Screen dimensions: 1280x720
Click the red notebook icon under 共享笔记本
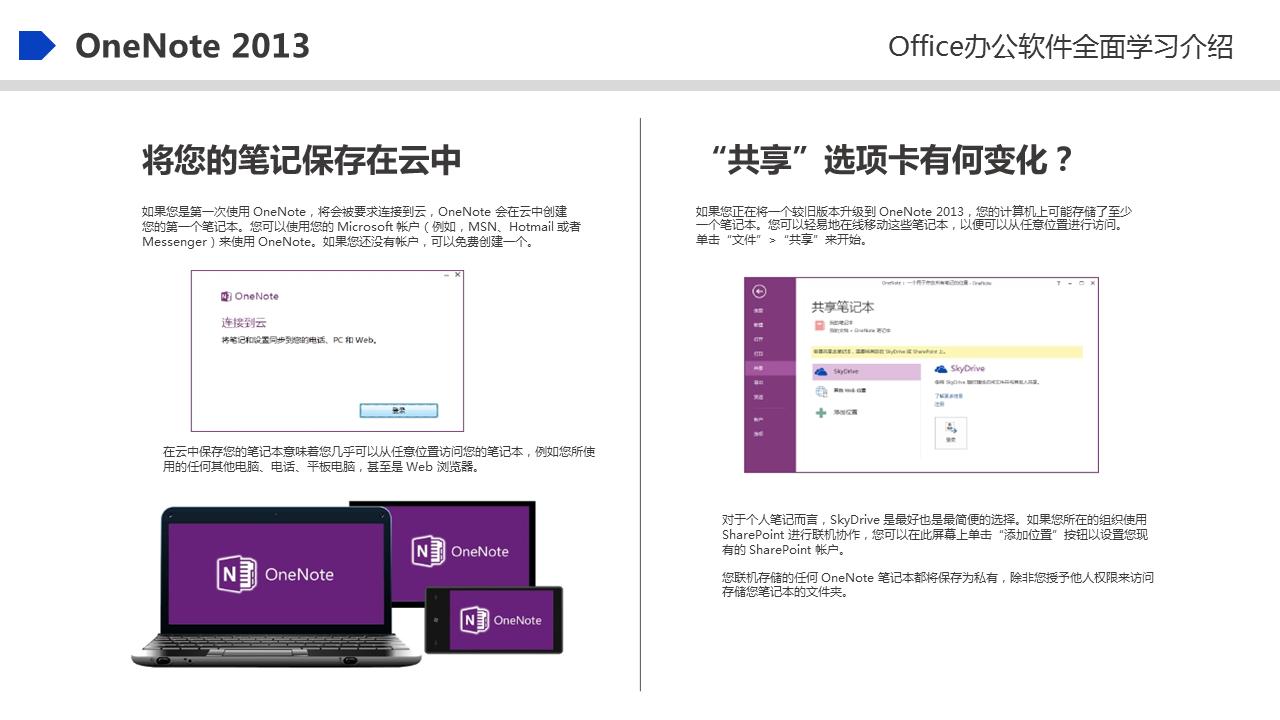click(x=819, y=325)
